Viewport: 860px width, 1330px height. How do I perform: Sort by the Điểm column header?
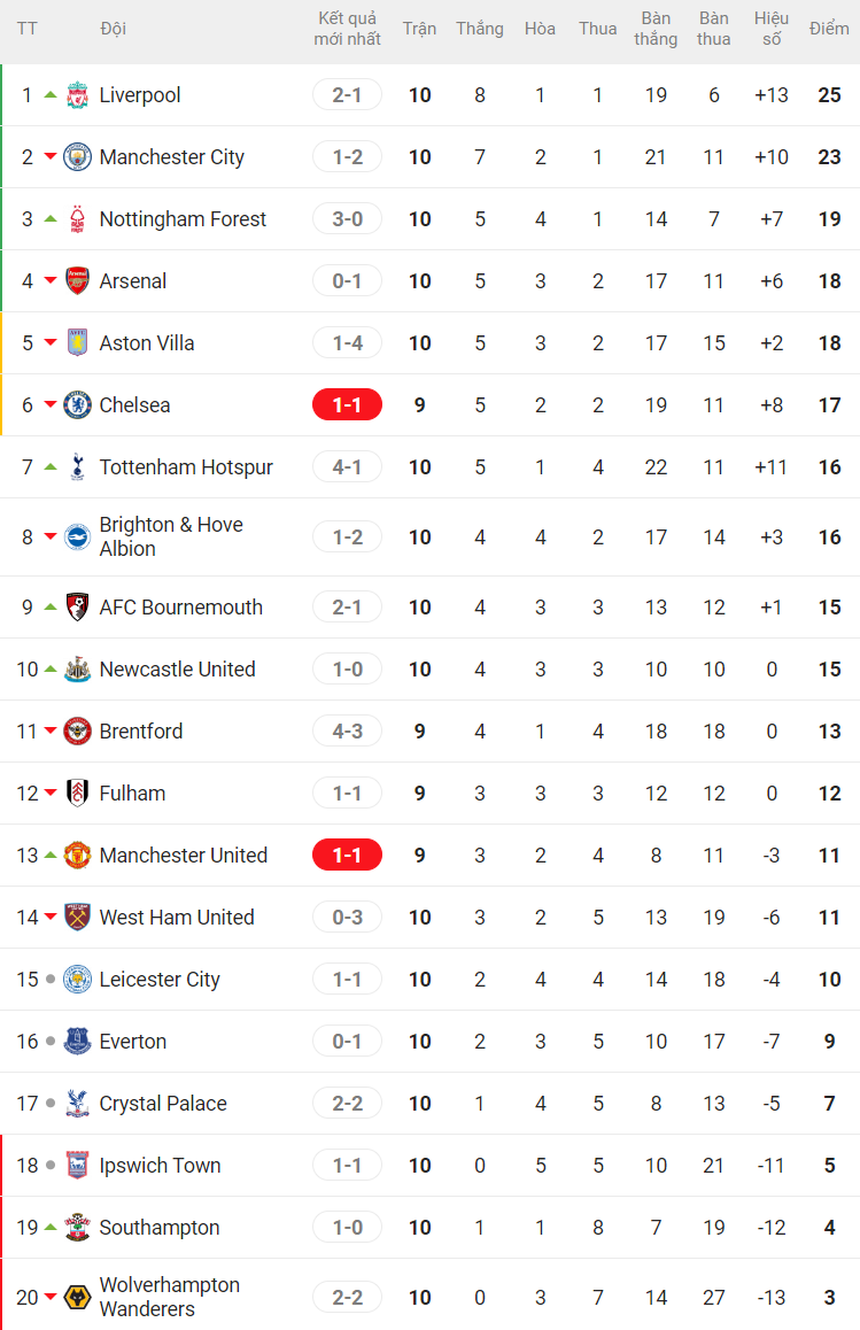pos(829,29)
